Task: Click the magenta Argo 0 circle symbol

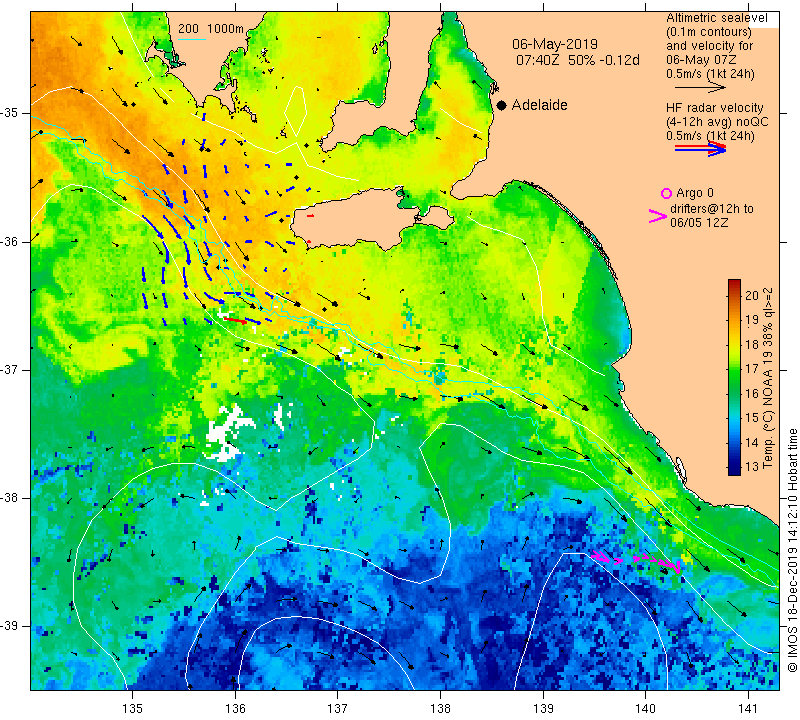Action: [666, 193]
